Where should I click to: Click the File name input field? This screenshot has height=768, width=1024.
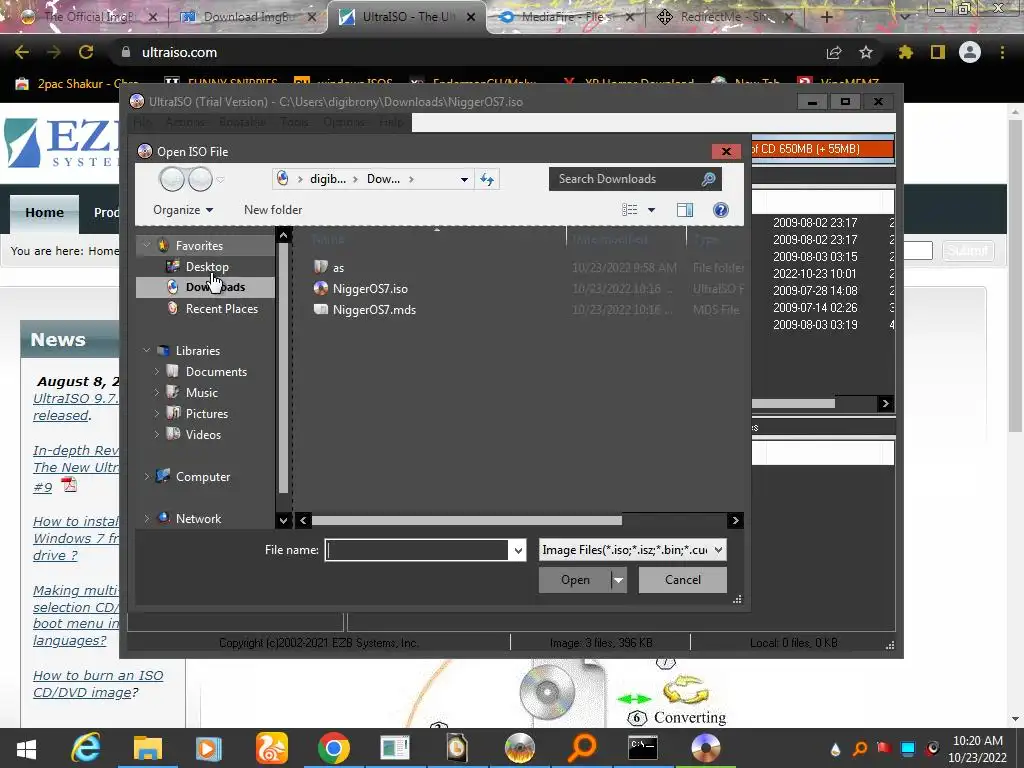pos(417,551)
